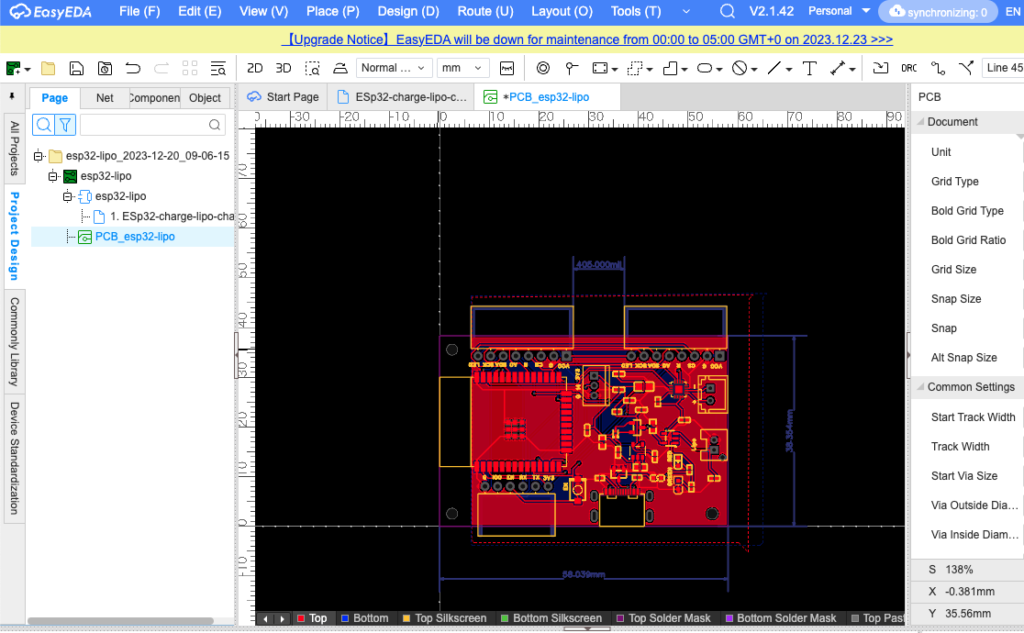Image resolution: width=1024 pixels, height=633 pixels.
Task: Select the rectangle fill region tool
Action: point(600,68)
